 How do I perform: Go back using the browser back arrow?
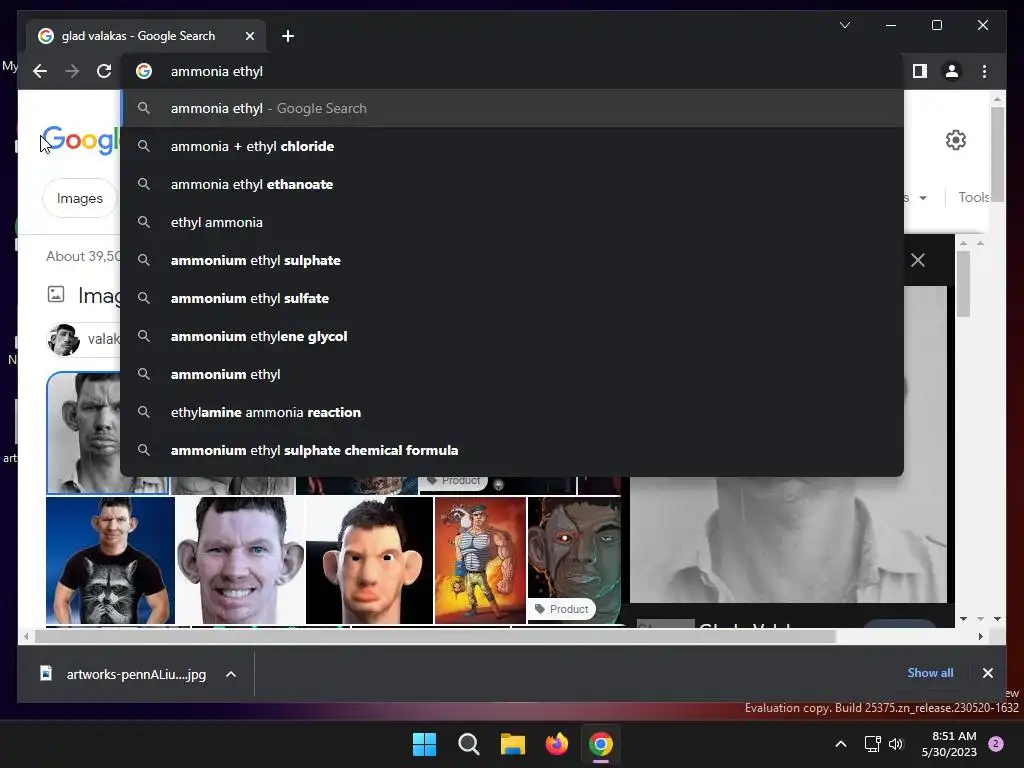tap(40, 71)
